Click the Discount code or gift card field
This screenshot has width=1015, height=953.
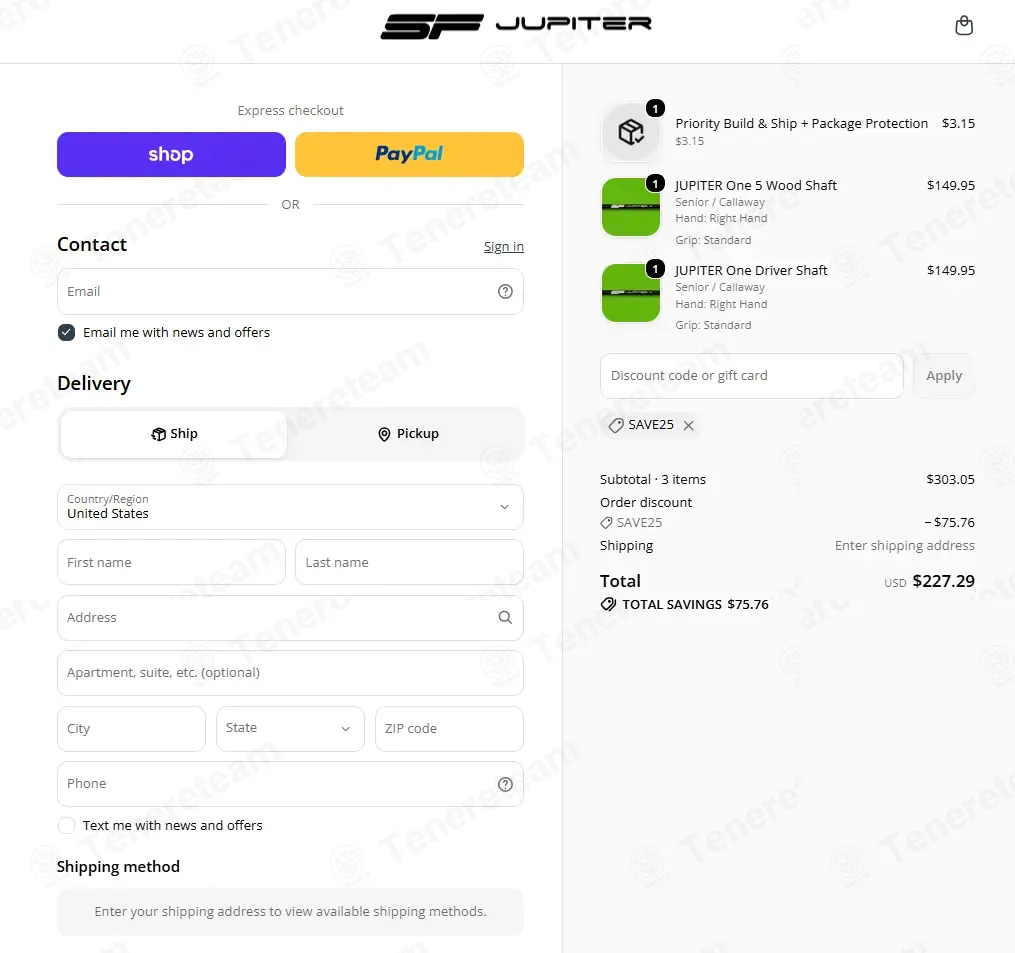pyautogui.click(x=752, y=376)
